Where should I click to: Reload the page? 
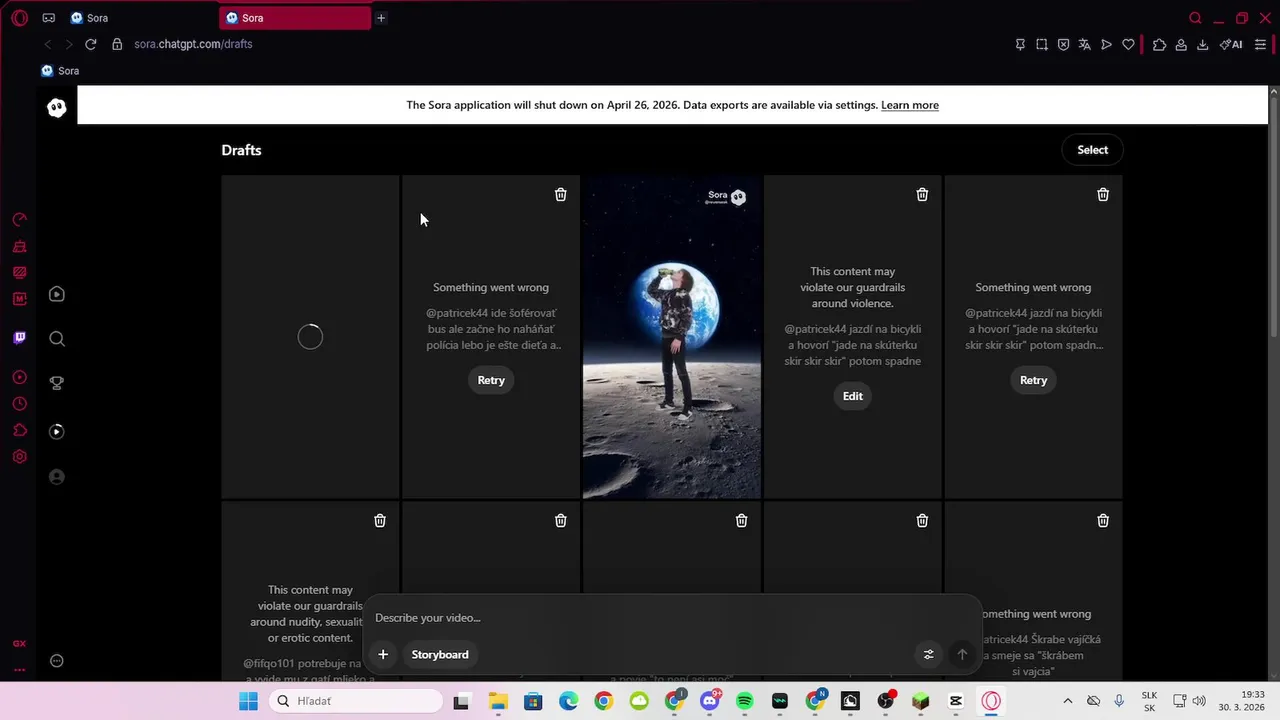[x=91, y=44]
